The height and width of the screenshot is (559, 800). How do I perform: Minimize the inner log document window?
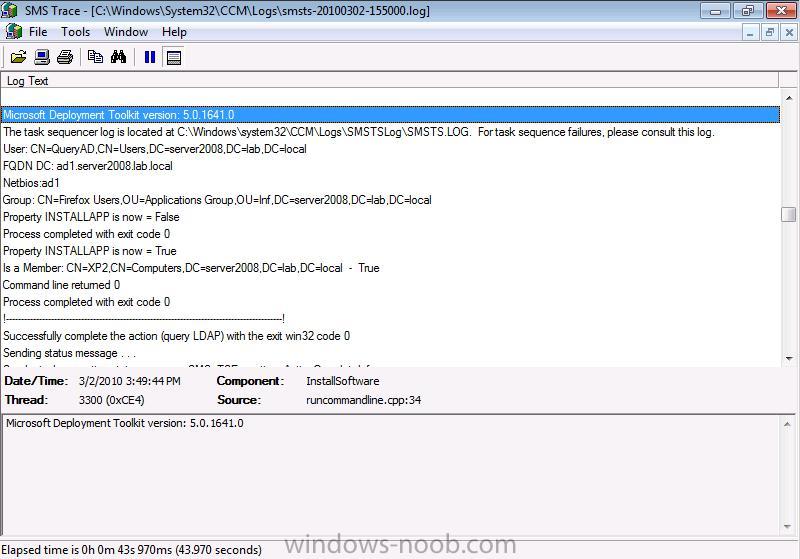(749, 33)
